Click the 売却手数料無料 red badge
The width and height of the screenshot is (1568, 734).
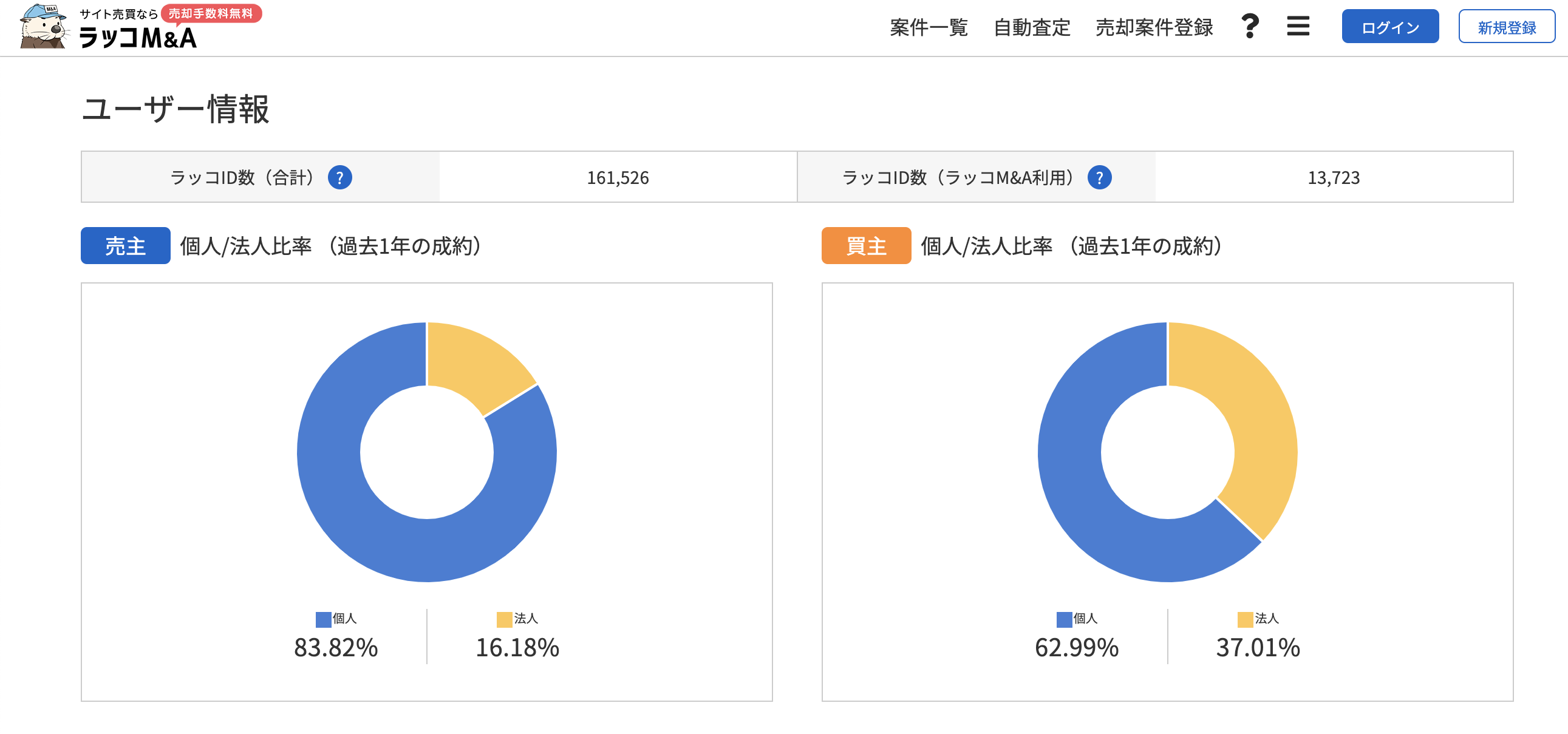211,13
